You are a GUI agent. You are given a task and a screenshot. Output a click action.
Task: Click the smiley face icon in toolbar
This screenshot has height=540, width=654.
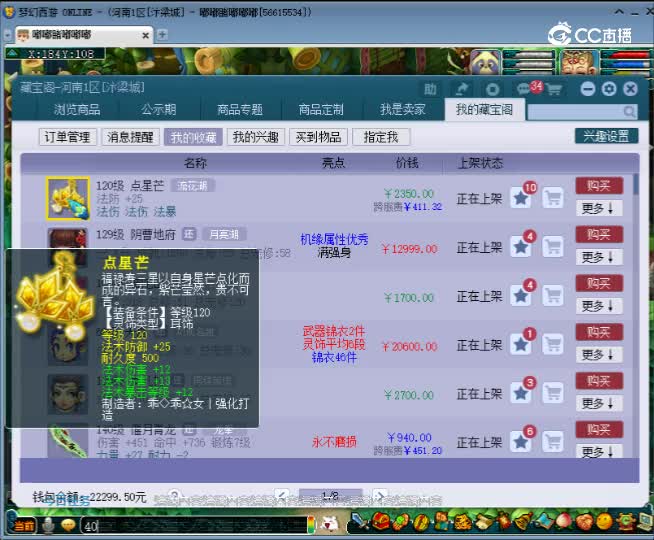pos(604,521)
